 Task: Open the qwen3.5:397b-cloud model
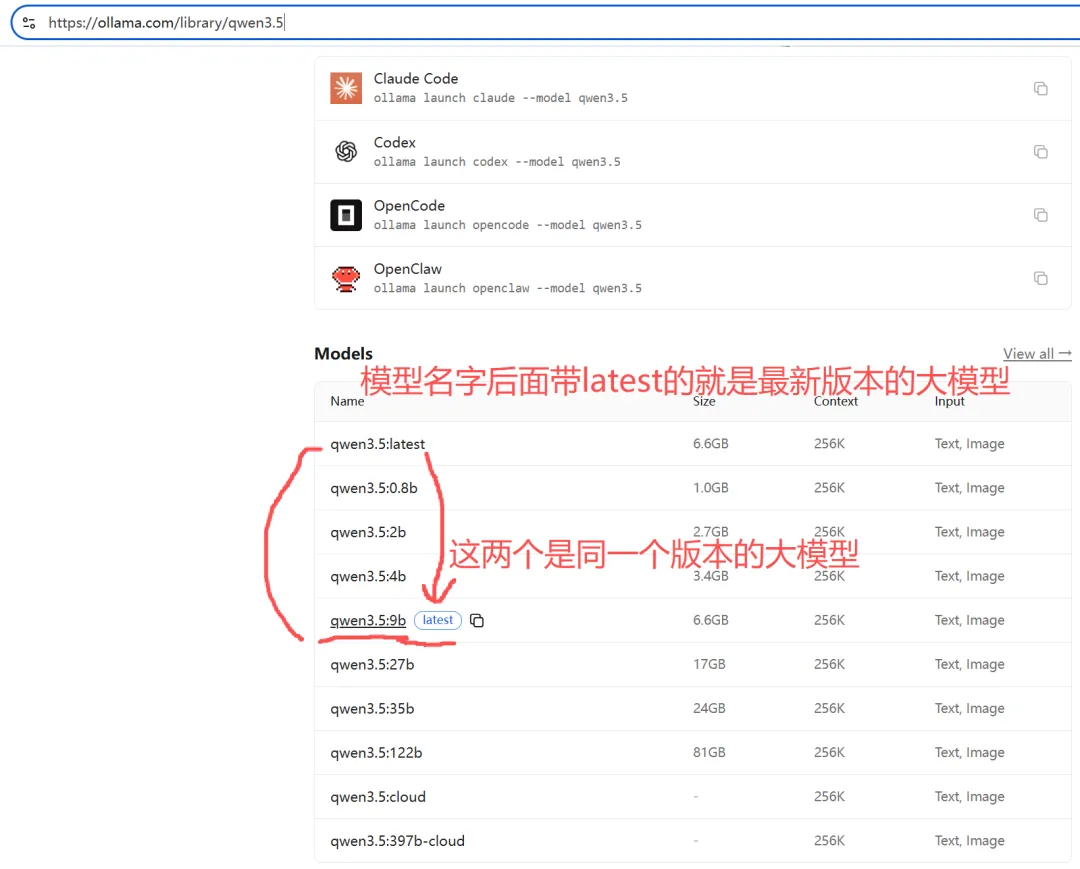pyautogui.click(x=397, y=841)
